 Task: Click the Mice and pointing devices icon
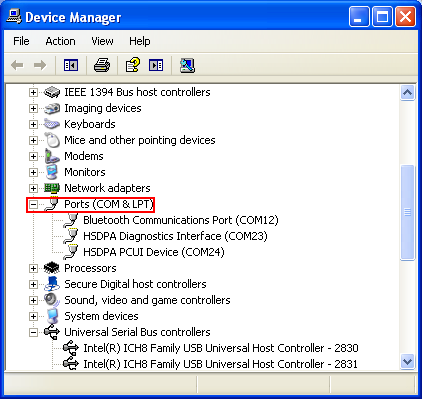pyautogui.click(x=52, y=140)
